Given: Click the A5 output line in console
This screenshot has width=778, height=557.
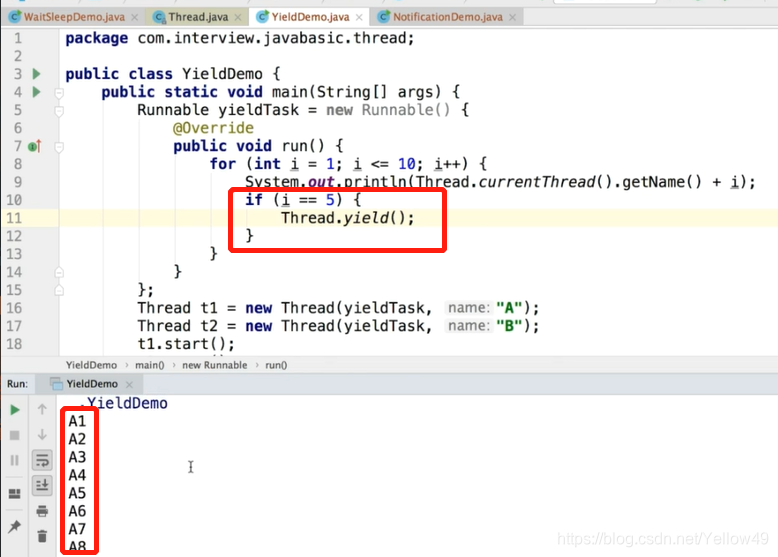Looking at the screenshot, I should [x=77, y=493].
